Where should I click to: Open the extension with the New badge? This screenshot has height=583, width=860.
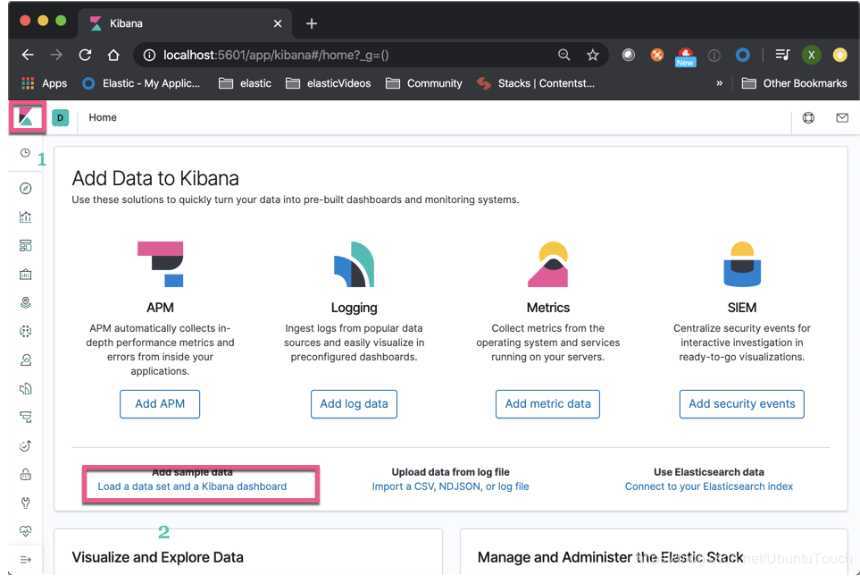click(686, 56)
